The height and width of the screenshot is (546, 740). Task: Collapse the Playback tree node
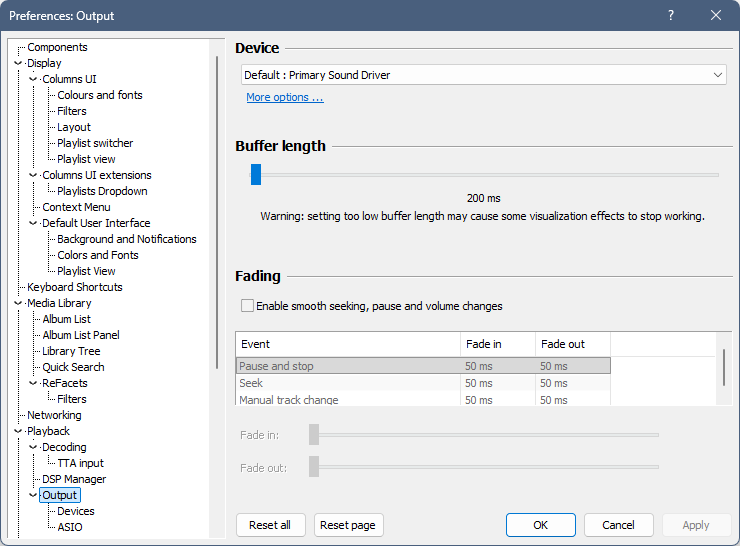[x=19, y=431]
